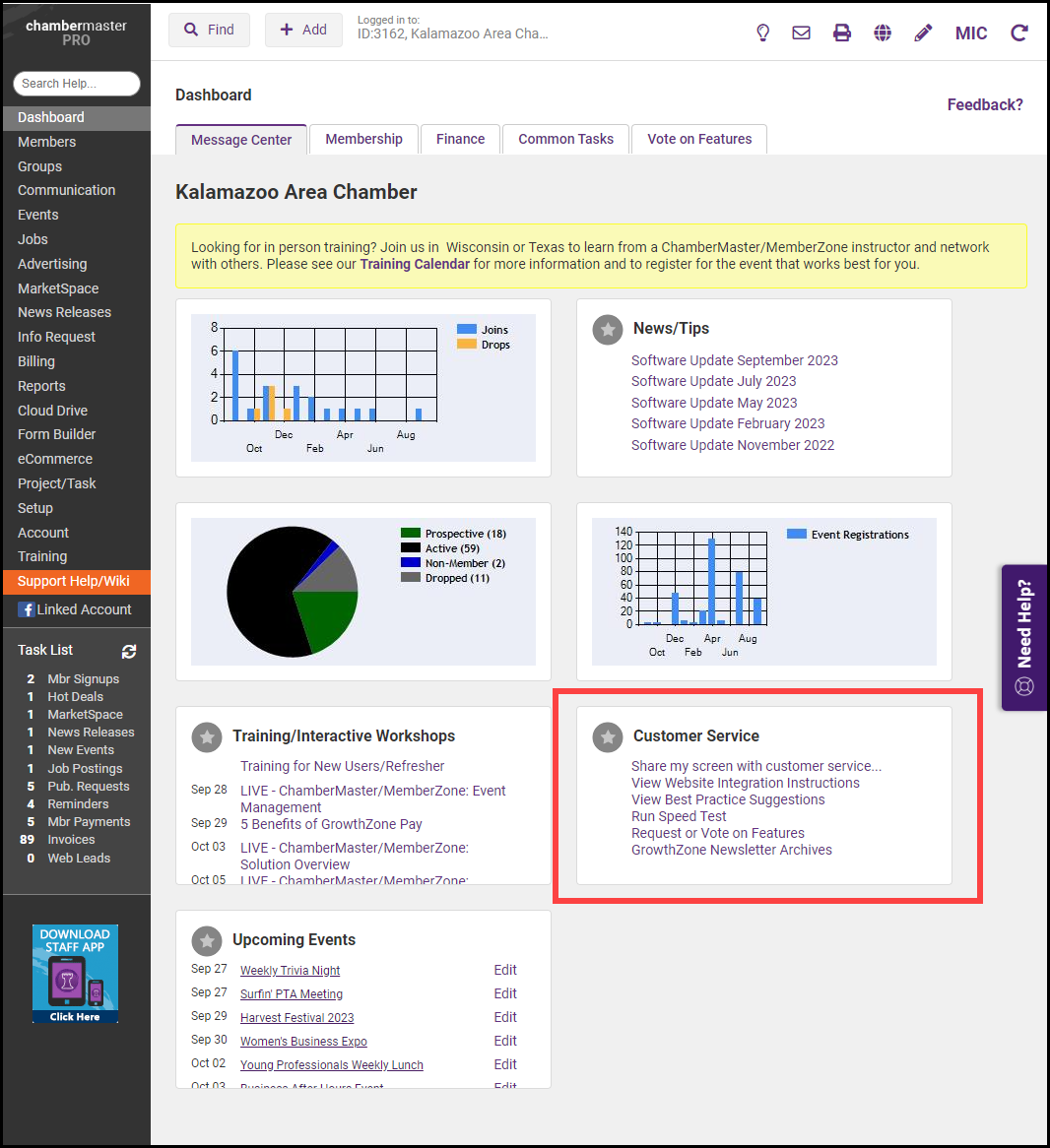Switch to the Membership tab
Image resolution: width=1050 pixels, height=1148 pixels.
coord(363,139)
